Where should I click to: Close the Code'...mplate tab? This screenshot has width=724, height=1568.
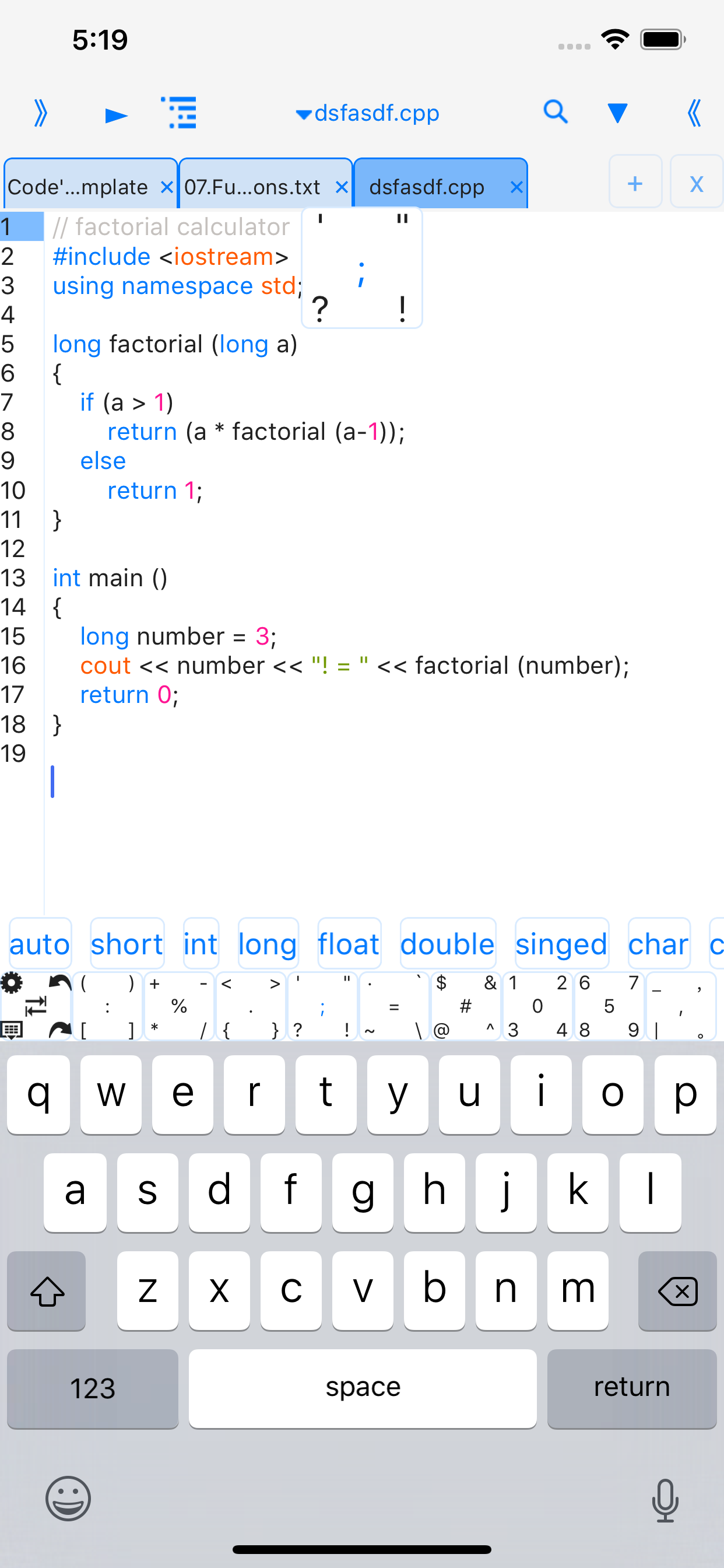point(166,187)
